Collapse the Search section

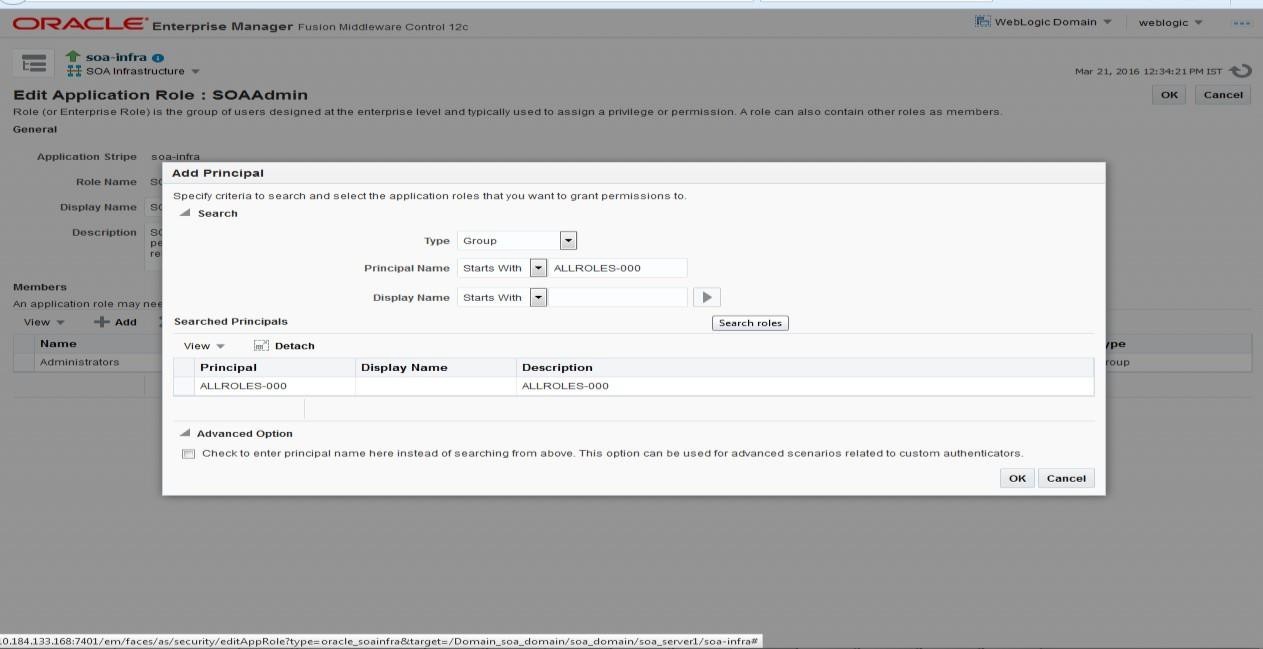(x=184, y=213)
